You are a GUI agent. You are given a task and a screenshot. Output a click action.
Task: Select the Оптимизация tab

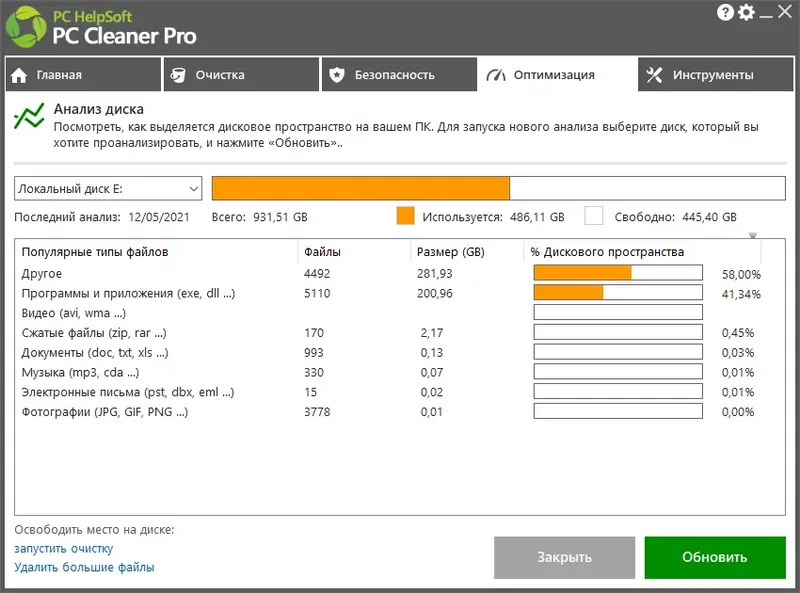[557, 75]
